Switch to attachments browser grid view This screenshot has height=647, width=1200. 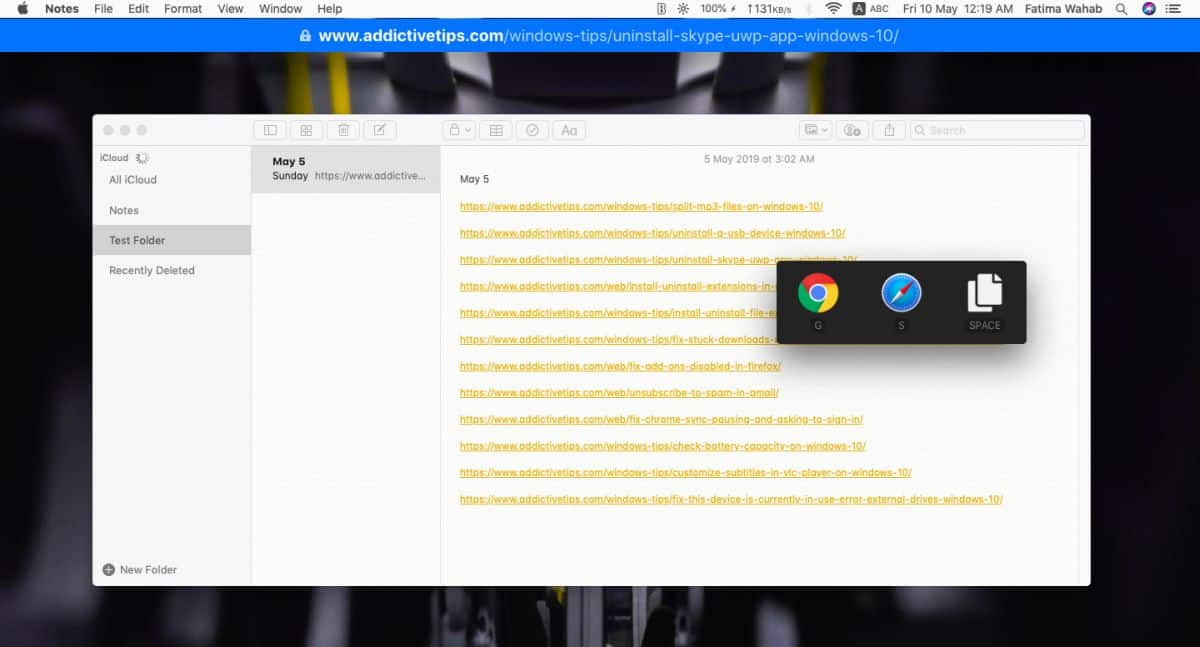point(307,130)
